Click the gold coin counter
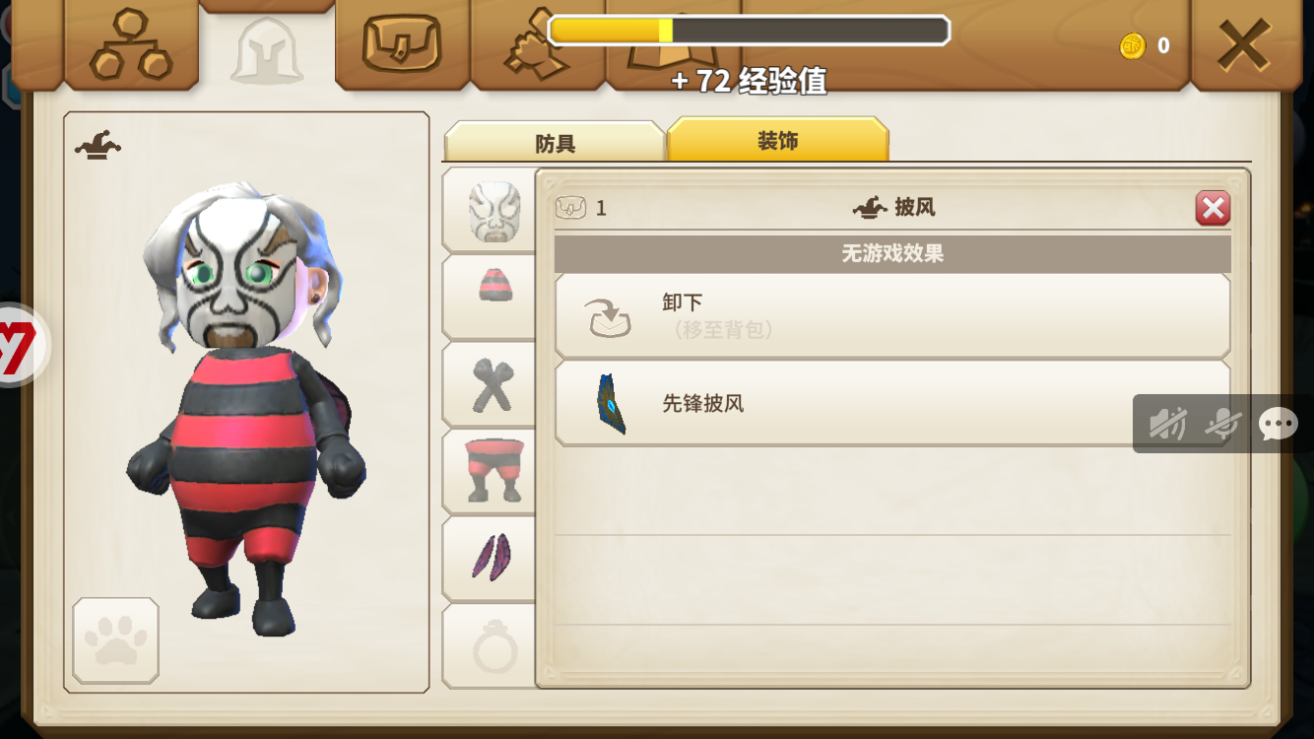Viewport: 1314px width, 739px height. coord(1145,45)
